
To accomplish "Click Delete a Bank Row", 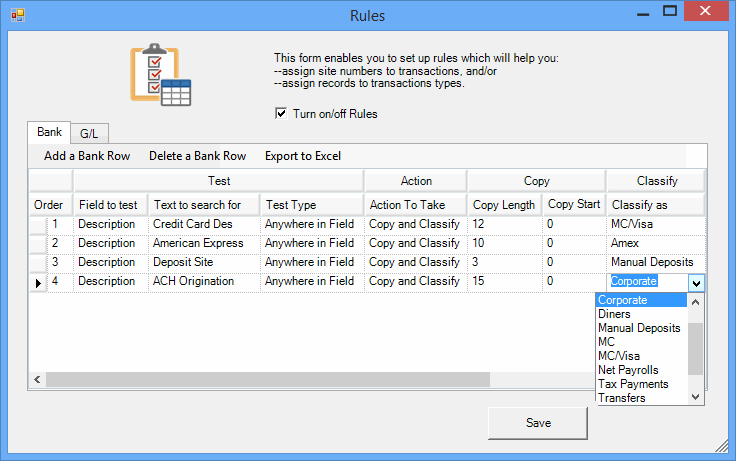I will click(197, 156).
